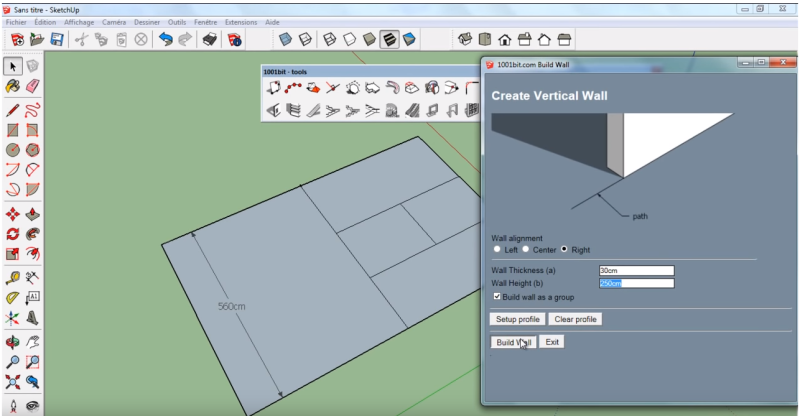Select Center wall alignment
The width and height of the screenshot is (800, 416).
coord(526,249)
